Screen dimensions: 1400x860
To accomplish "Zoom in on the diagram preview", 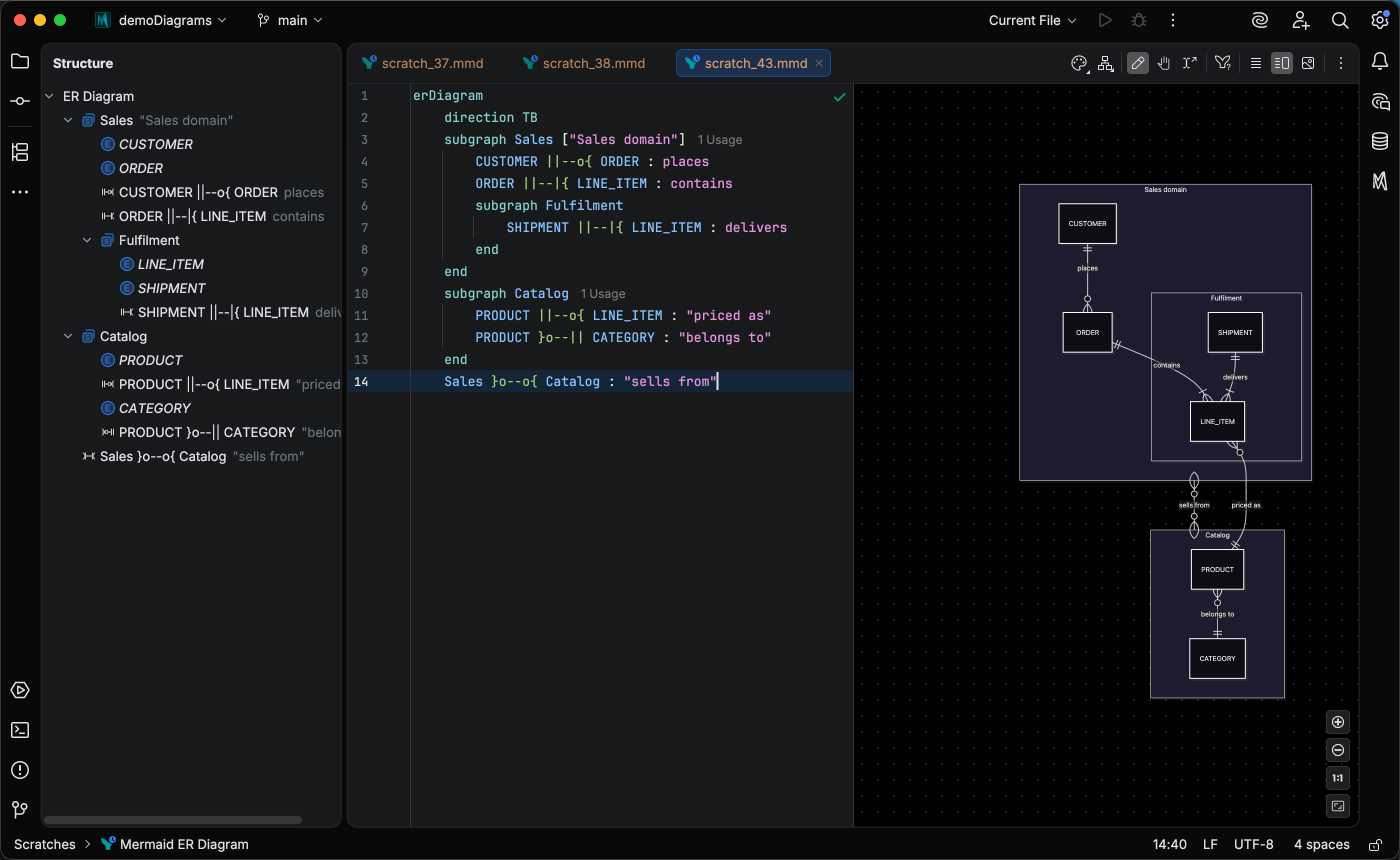I will point(1339,722).
